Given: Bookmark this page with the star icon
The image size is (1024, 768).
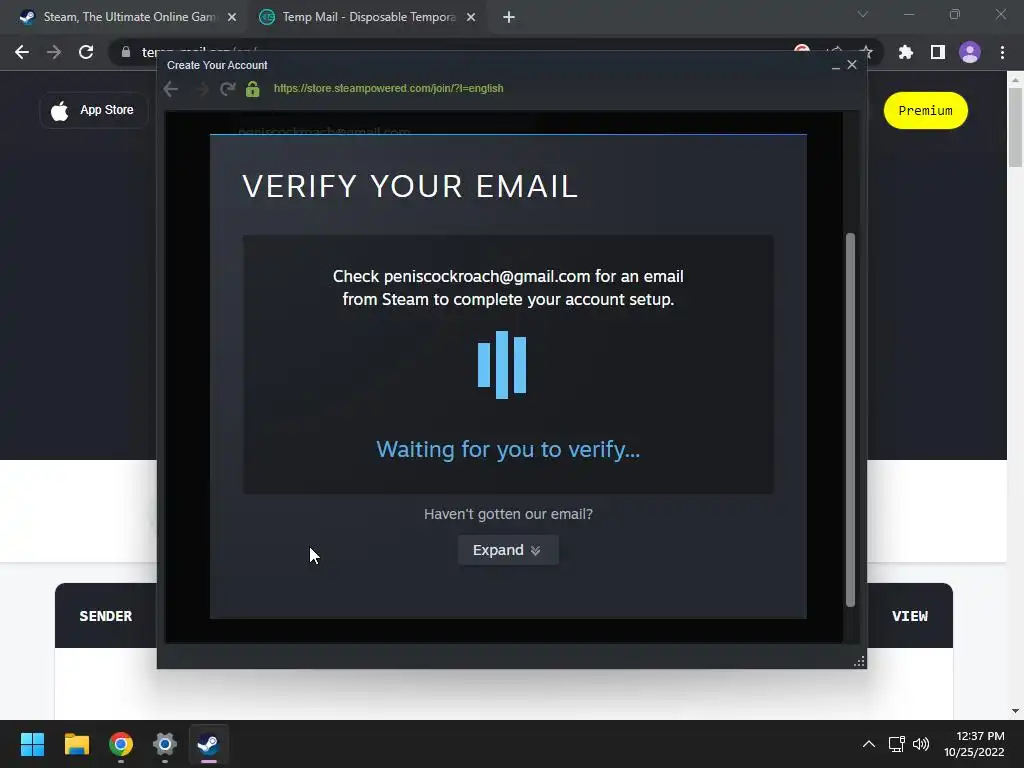Looking at the screenshot, I should [866, 52].
